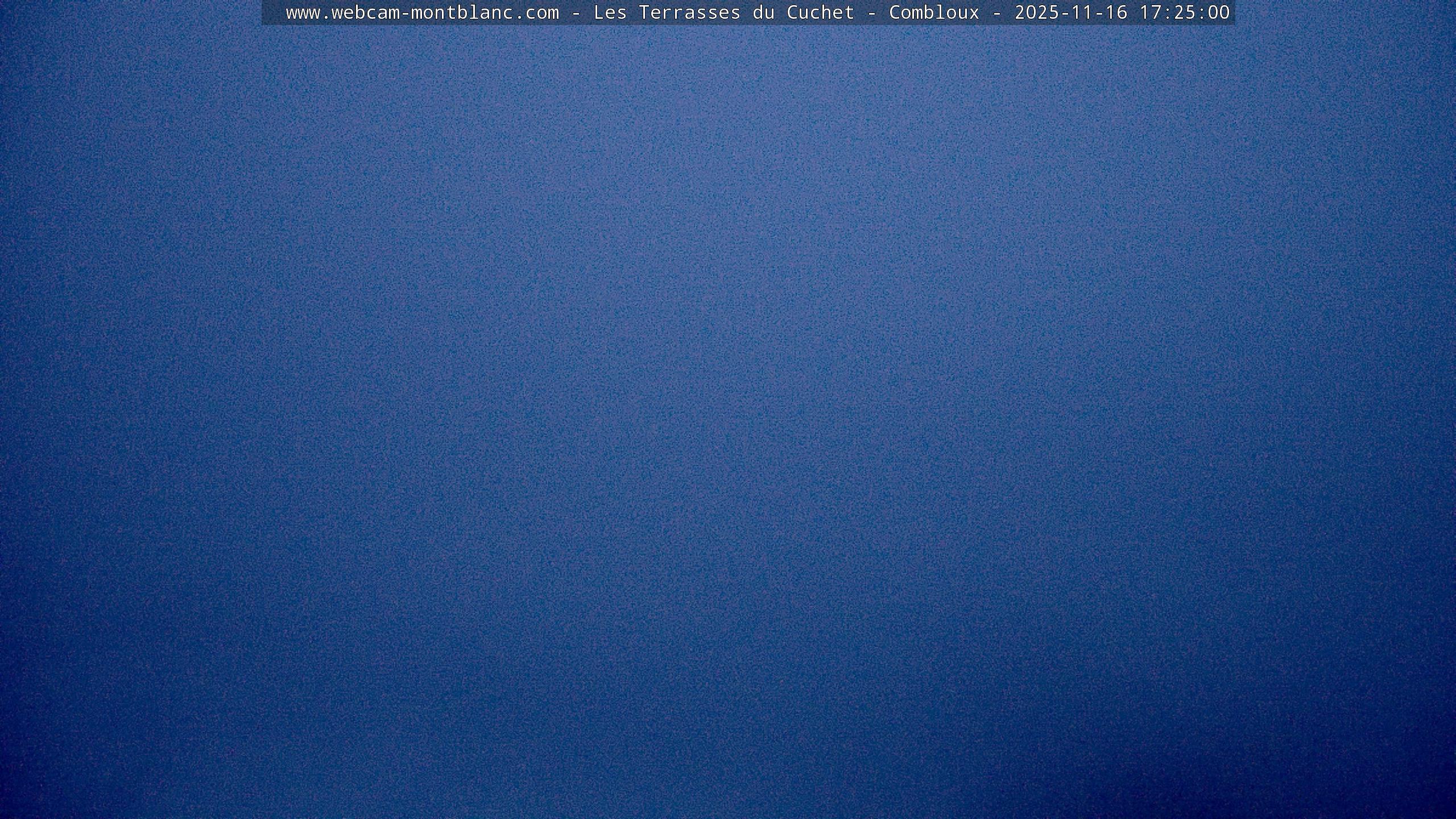Click the 2025-11-16 date stamp
The image size is (1456, 819).
(1071, 13)
